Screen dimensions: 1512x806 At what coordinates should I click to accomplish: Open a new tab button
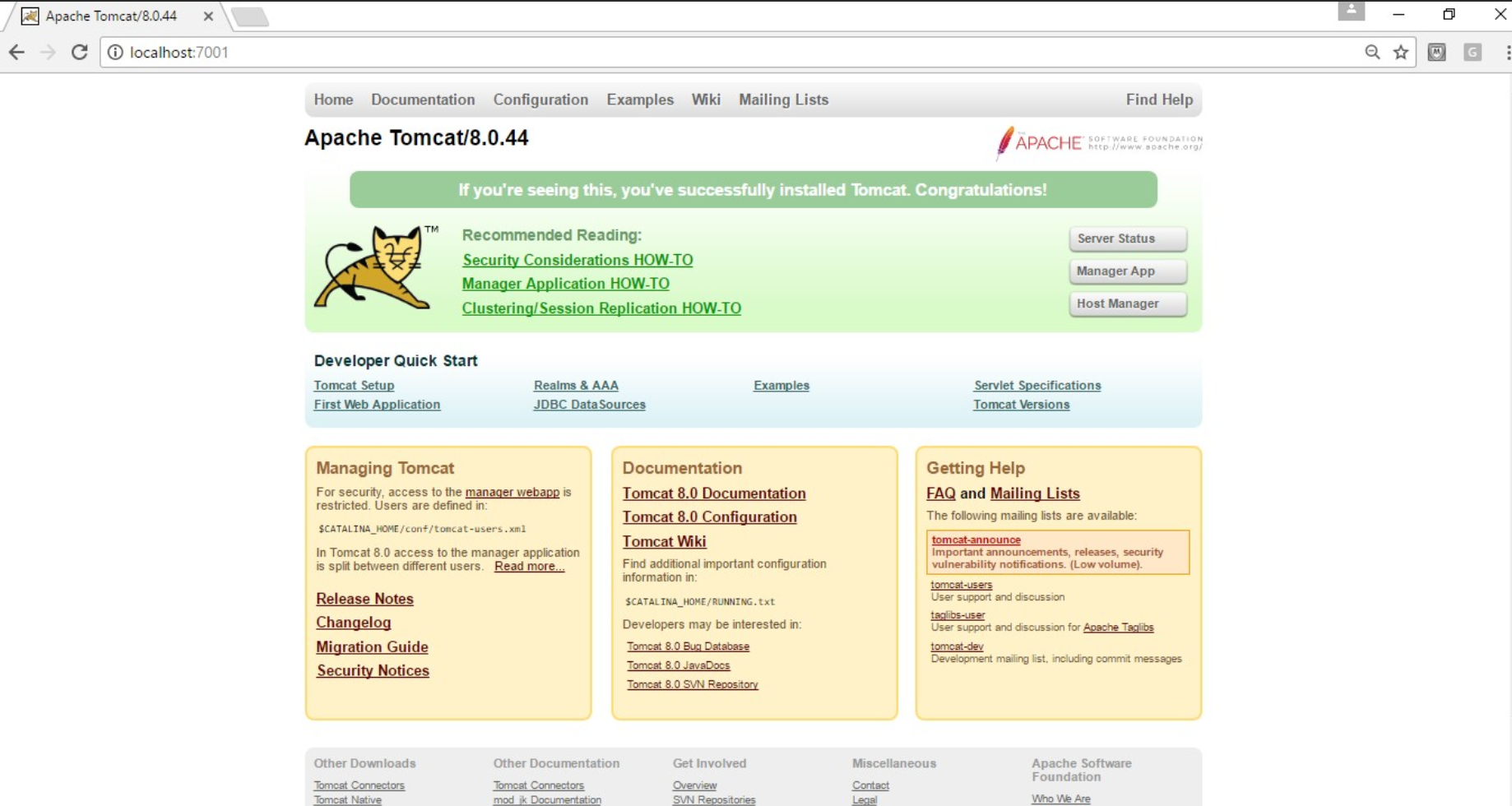pyautogui.click(x=250, y=16)
